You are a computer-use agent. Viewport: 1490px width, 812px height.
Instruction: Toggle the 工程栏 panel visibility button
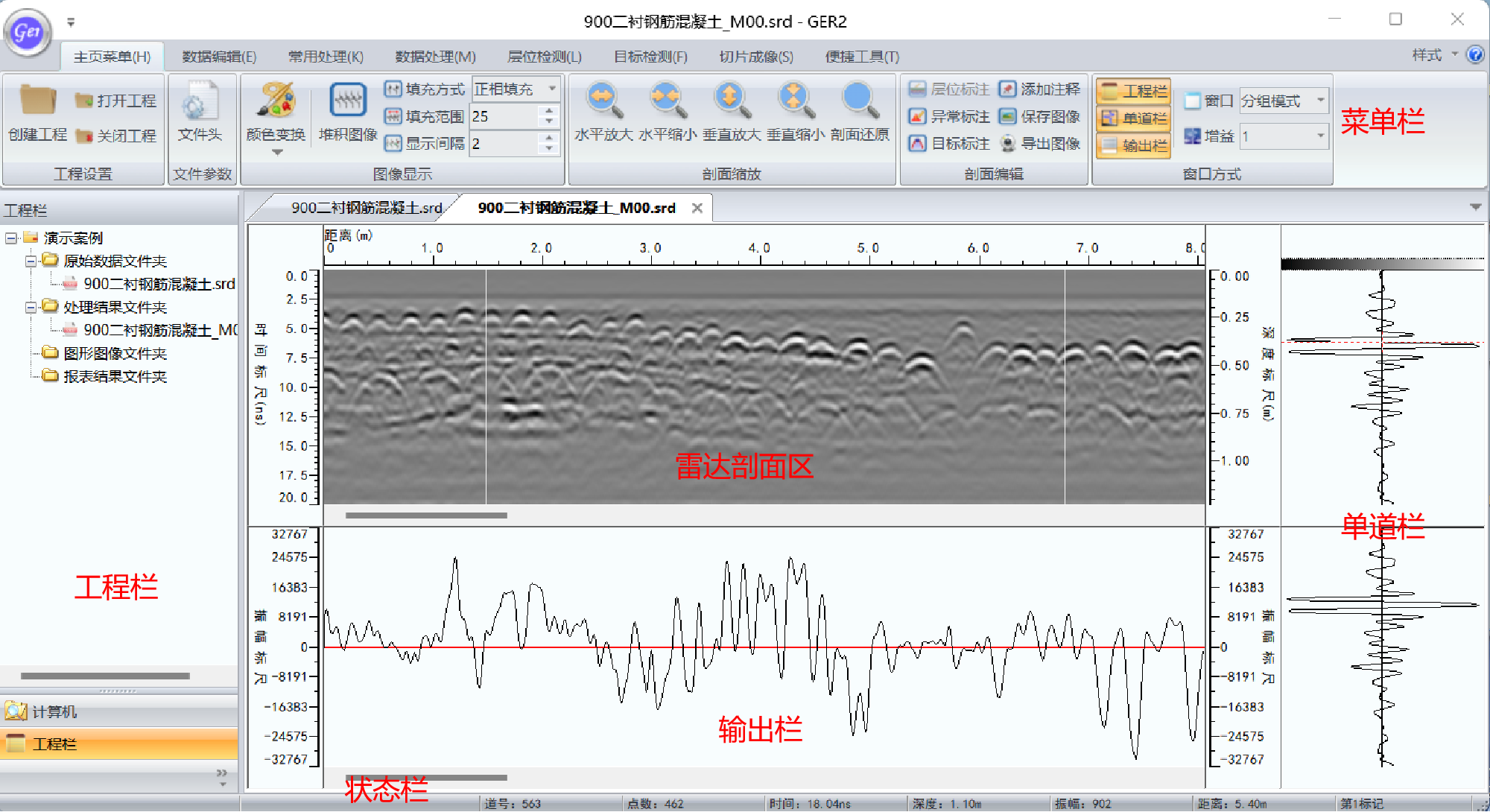click(x=1133, y=91)
